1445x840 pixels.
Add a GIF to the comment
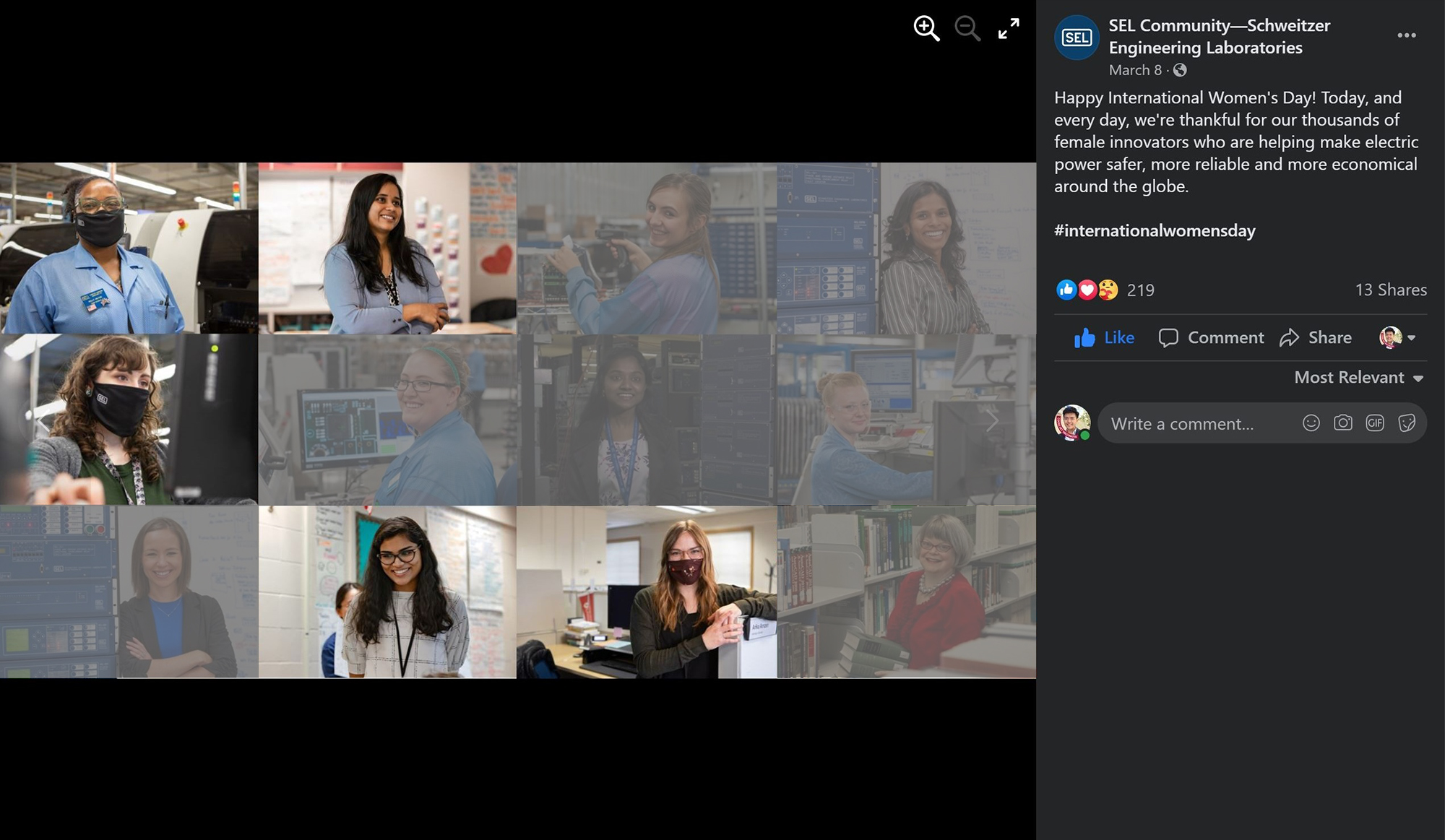click(1375, 423)
